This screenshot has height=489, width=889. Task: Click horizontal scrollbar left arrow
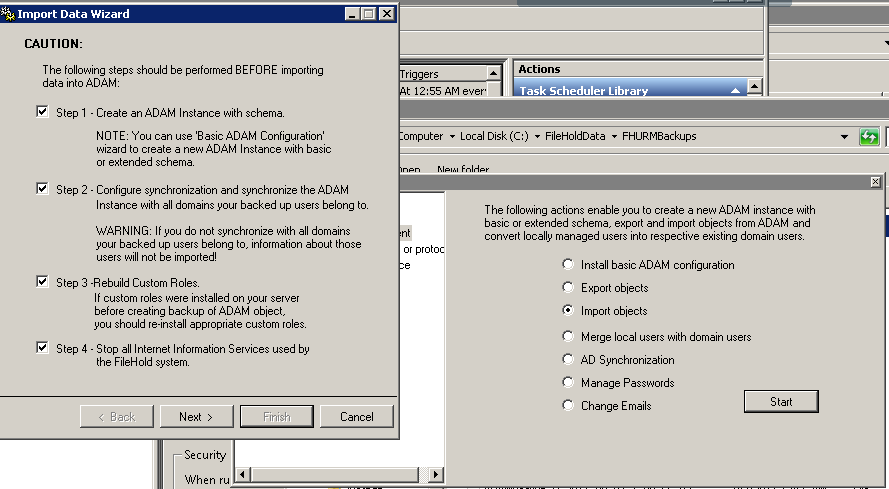[x=243, y=474]
